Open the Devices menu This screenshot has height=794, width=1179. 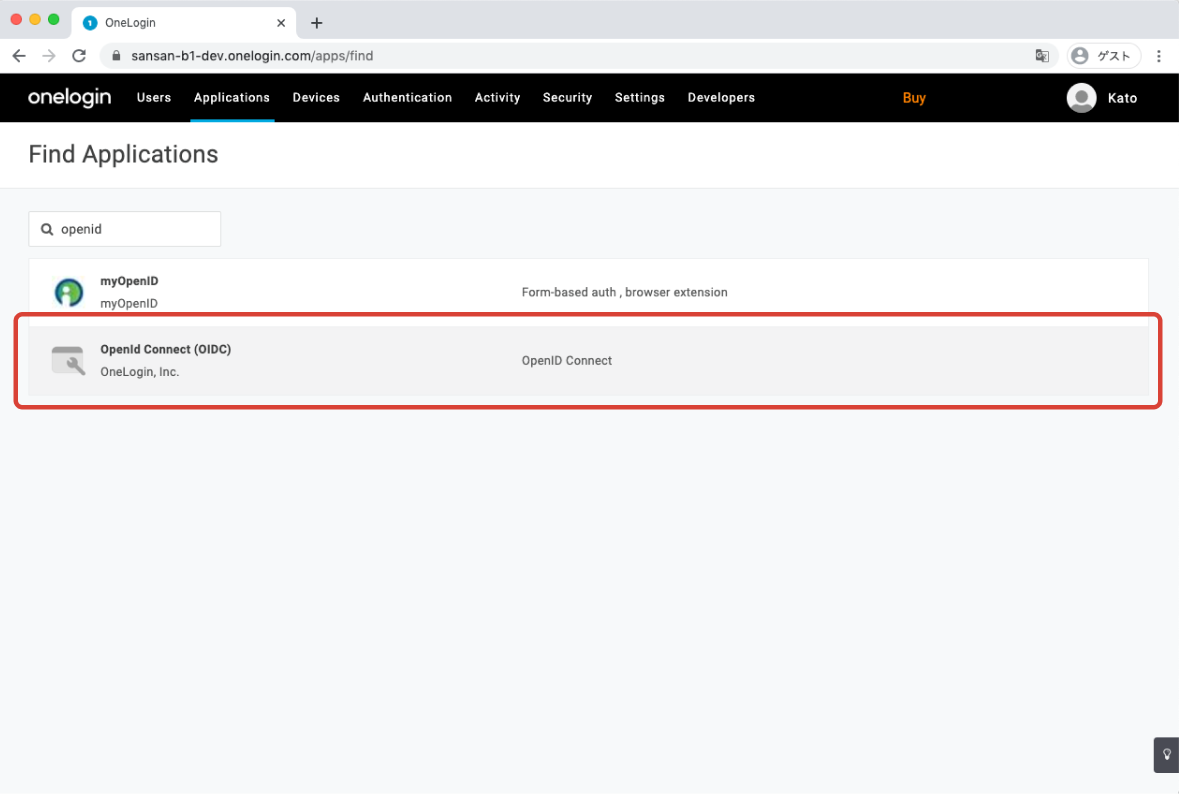click(x=316, y=98)
